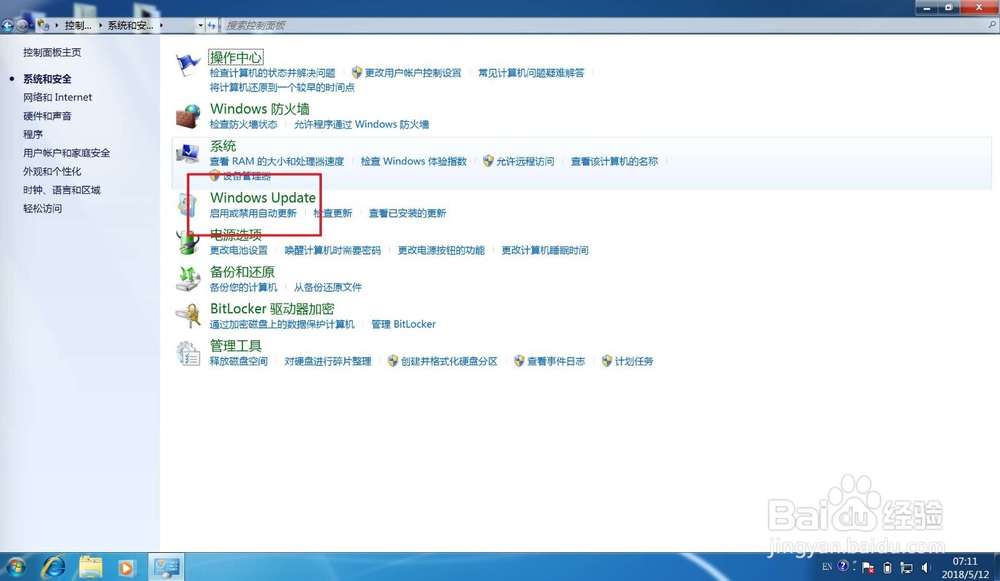Click the 检查更新 link
The width and height of the screenshot is (1000, 581).
333,213
